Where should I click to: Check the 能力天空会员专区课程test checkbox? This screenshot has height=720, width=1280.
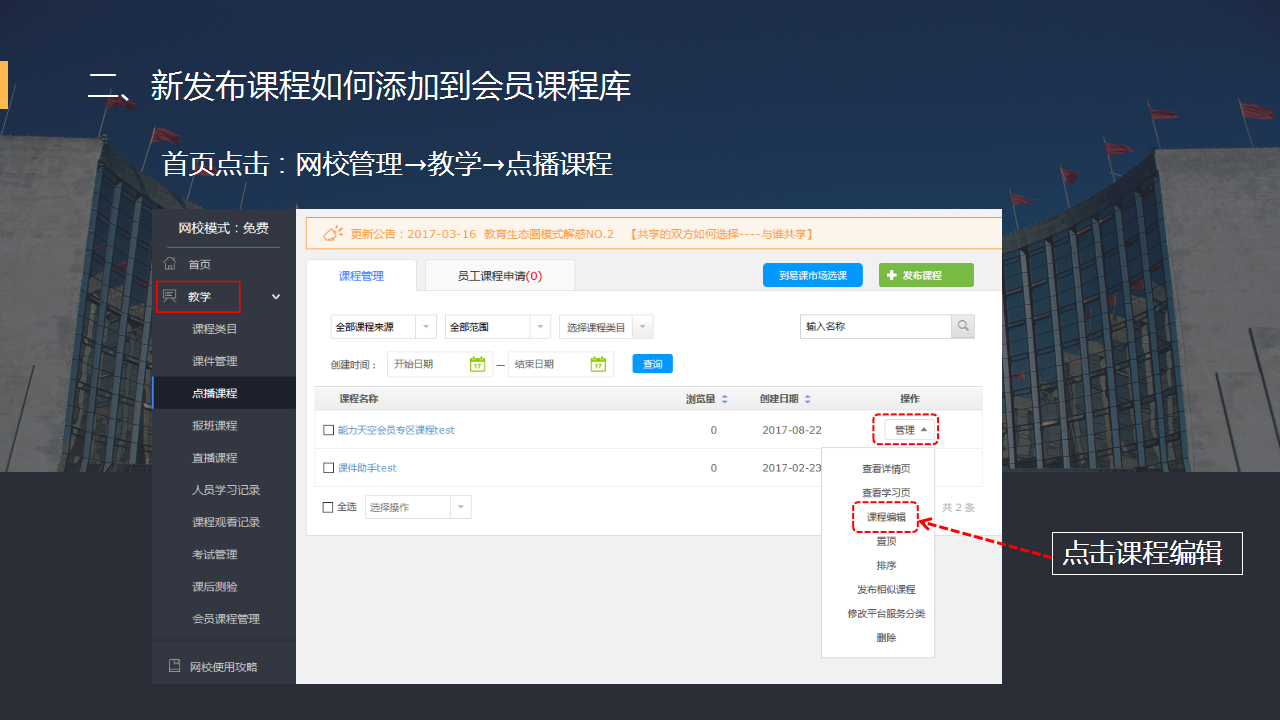tap(328, 430)
